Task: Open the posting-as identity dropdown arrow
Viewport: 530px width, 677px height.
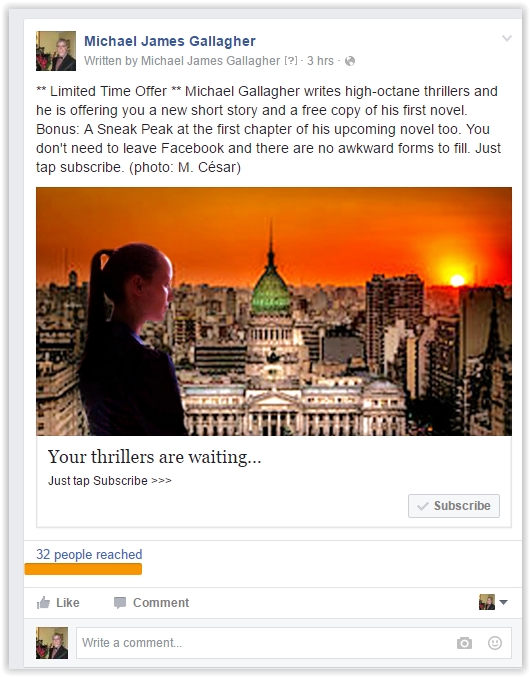Action: tap(503, 602)
